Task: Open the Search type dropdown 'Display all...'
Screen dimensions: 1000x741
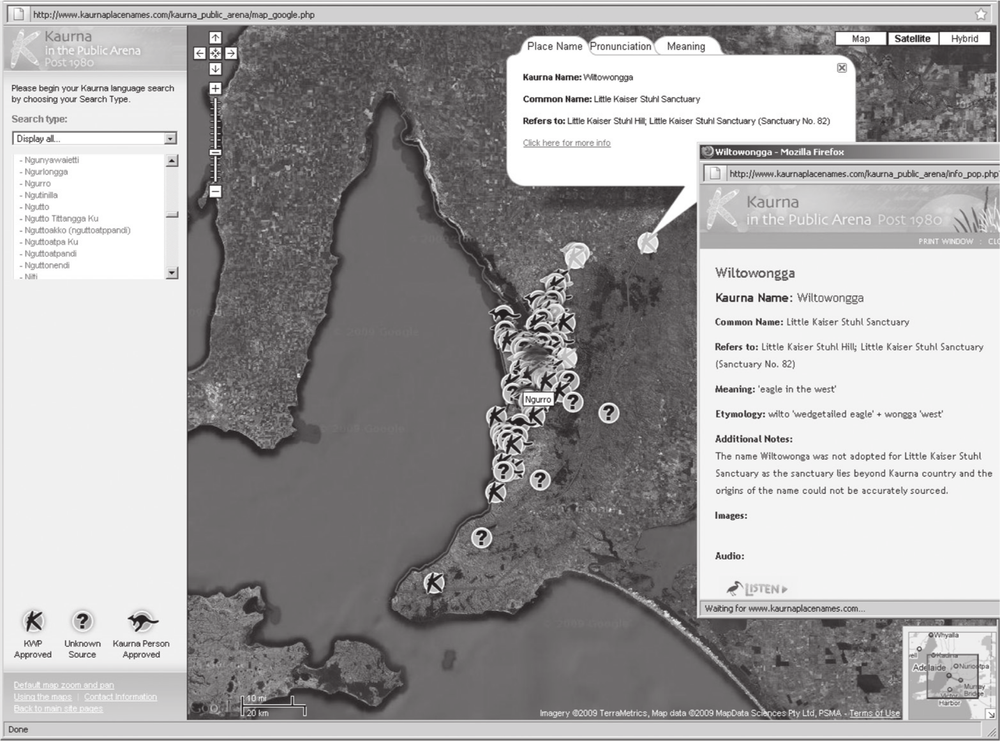Action: (x=94, y=138)
